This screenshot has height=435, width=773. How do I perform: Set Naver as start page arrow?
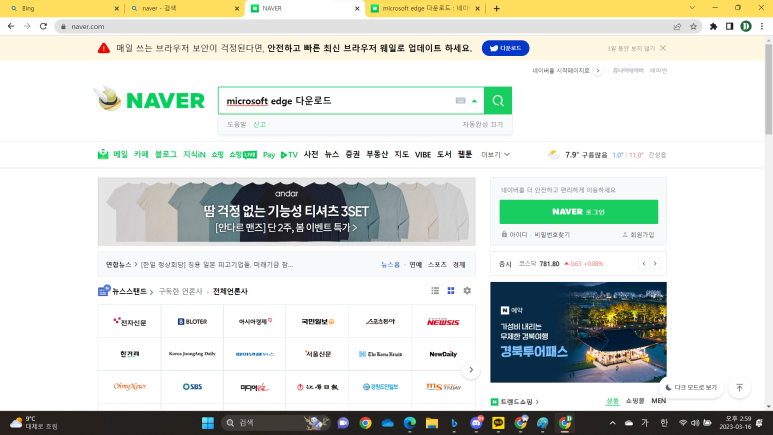coord(598,71)
